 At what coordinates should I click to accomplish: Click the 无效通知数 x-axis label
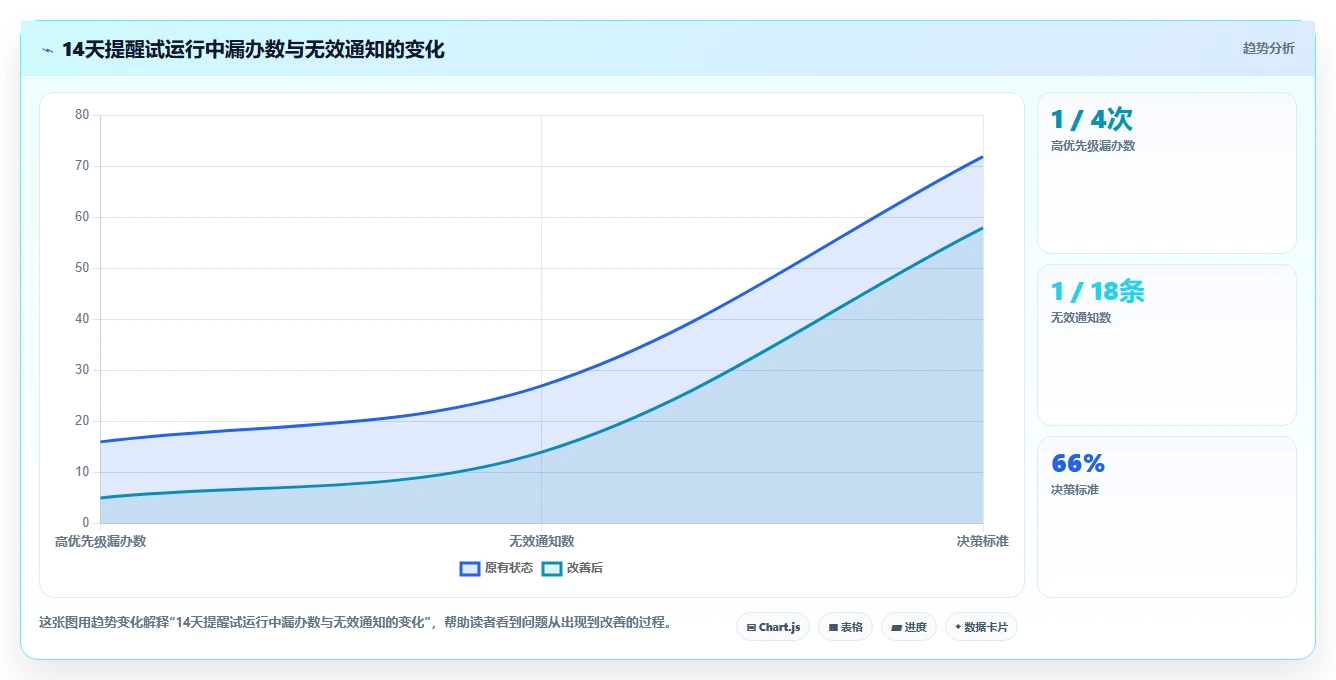coord(542,541)
